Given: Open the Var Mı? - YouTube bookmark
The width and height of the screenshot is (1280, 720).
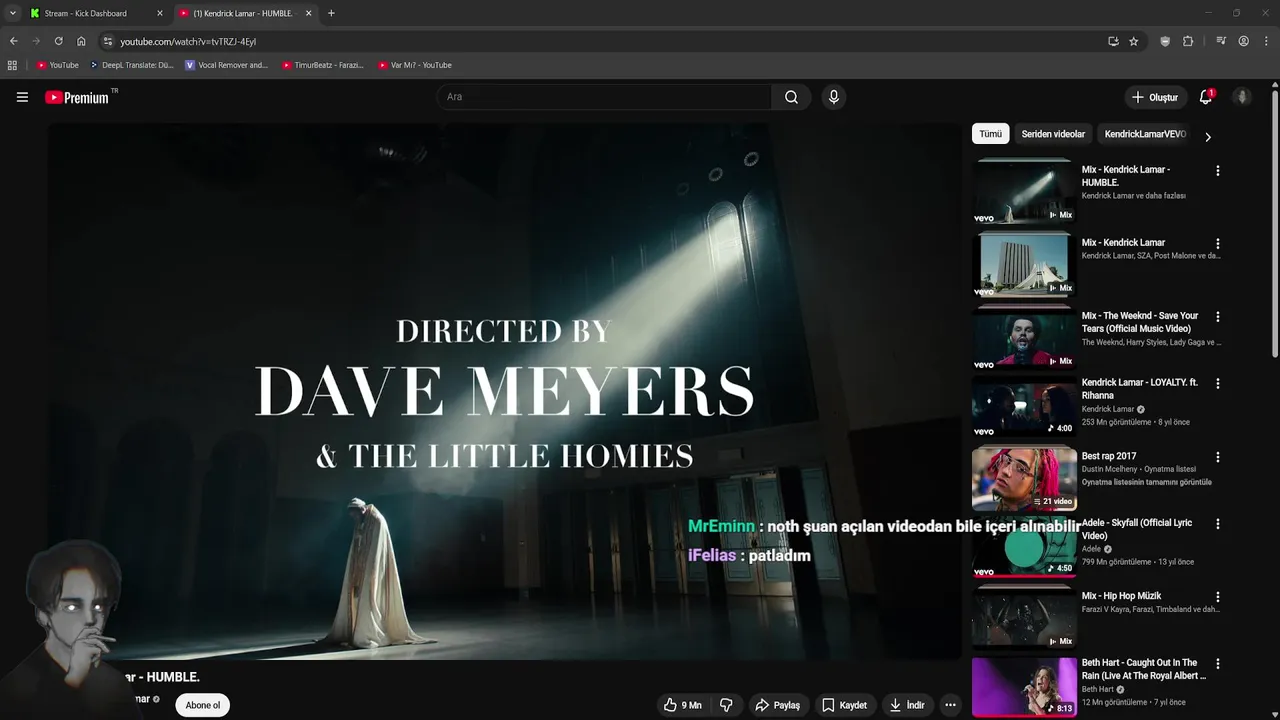Looking at the screenshot, I should [x=415, y=65].
